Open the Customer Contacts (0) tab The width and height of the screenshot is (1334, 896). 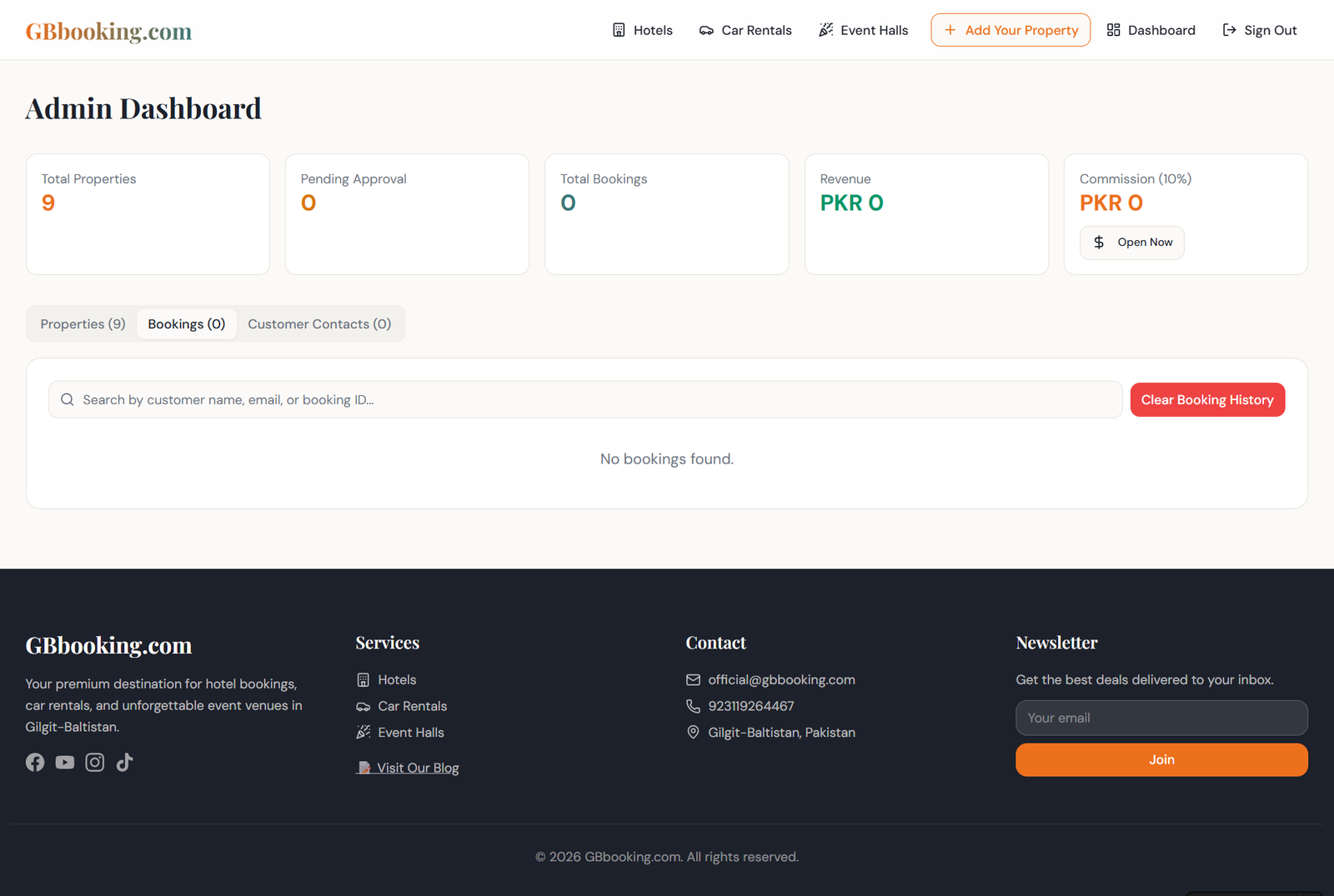[x=319, y=324]
